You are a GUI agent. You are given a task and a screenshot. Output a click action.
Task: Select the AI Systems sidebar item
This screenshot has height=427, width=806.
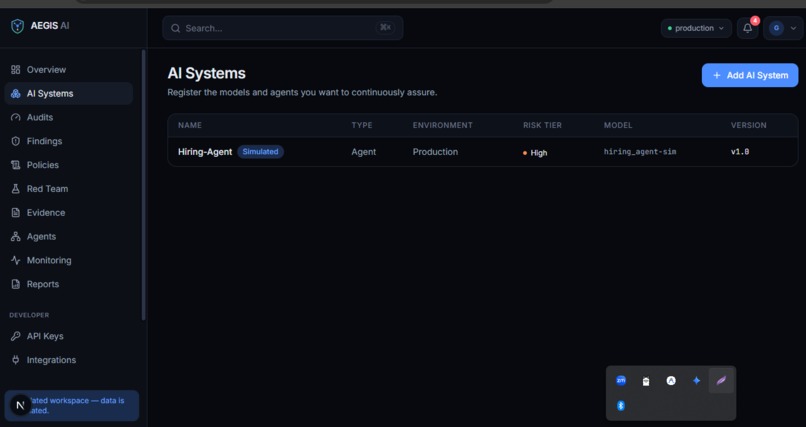point(68,94)
